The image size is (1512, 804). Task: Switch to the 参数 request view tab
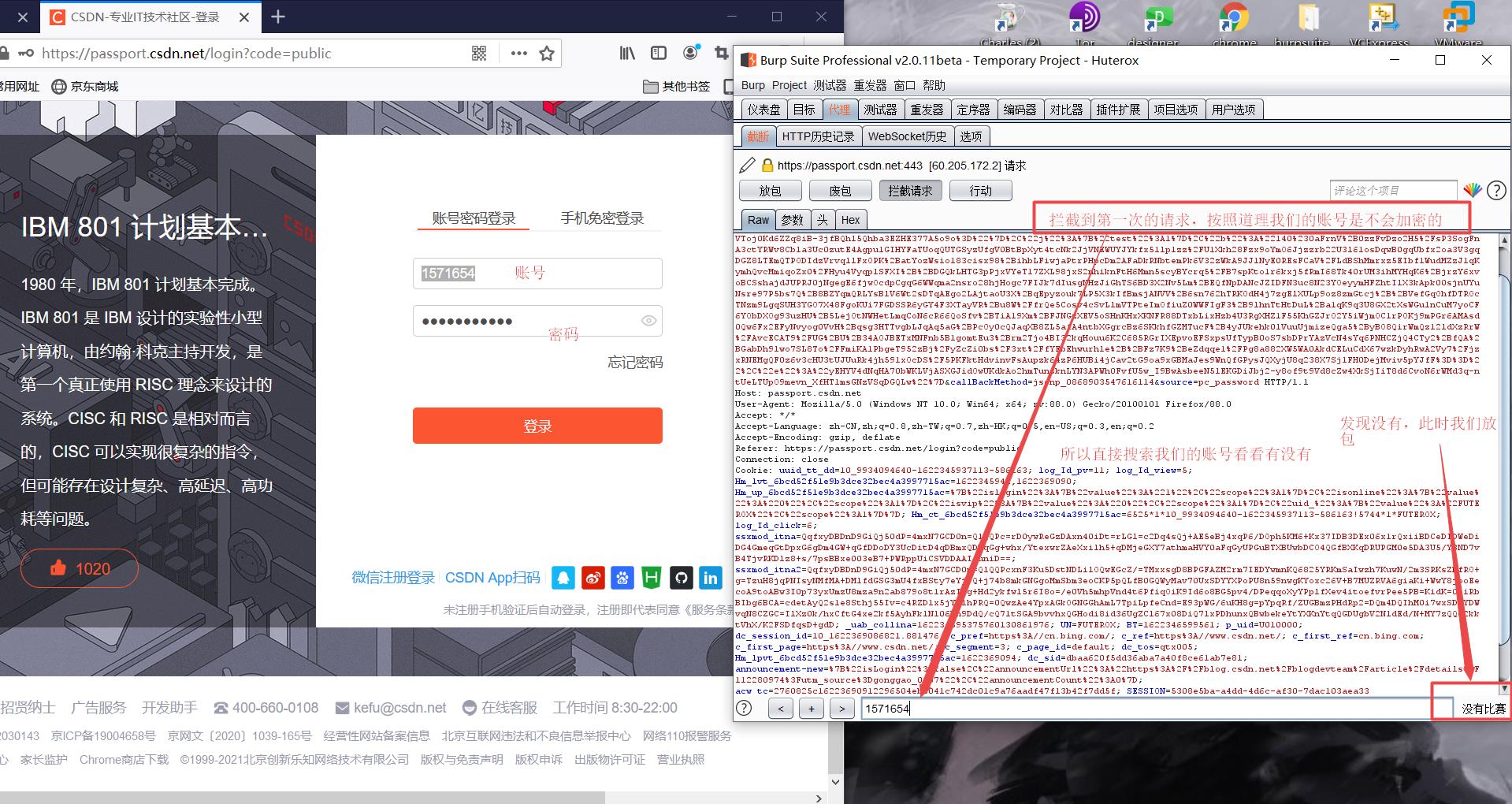[792, 220]
